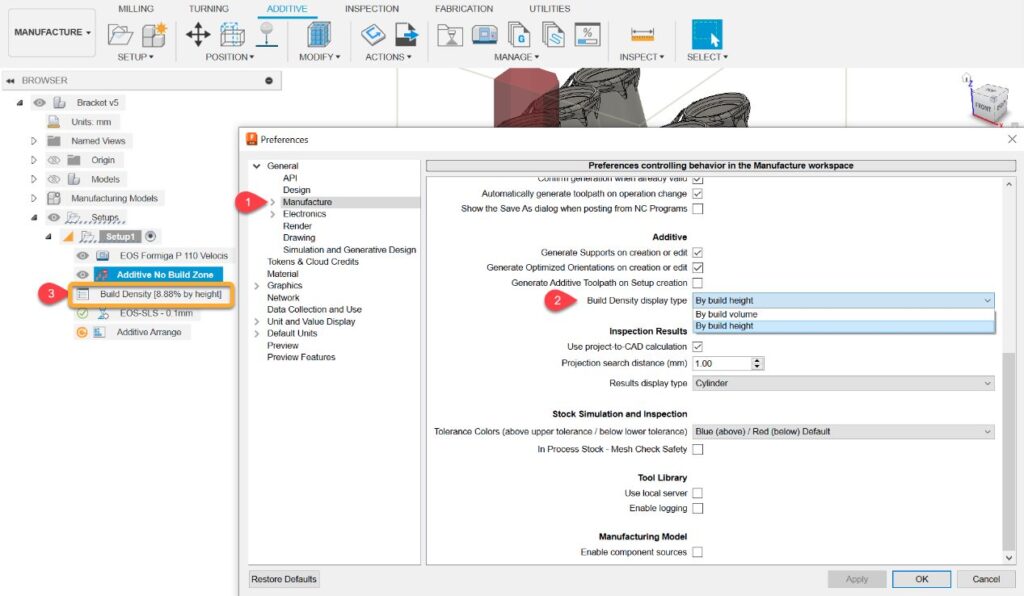Click the Restore Defaults button
The width and height of the screenshot is (1024, 596).
[283, 579]
